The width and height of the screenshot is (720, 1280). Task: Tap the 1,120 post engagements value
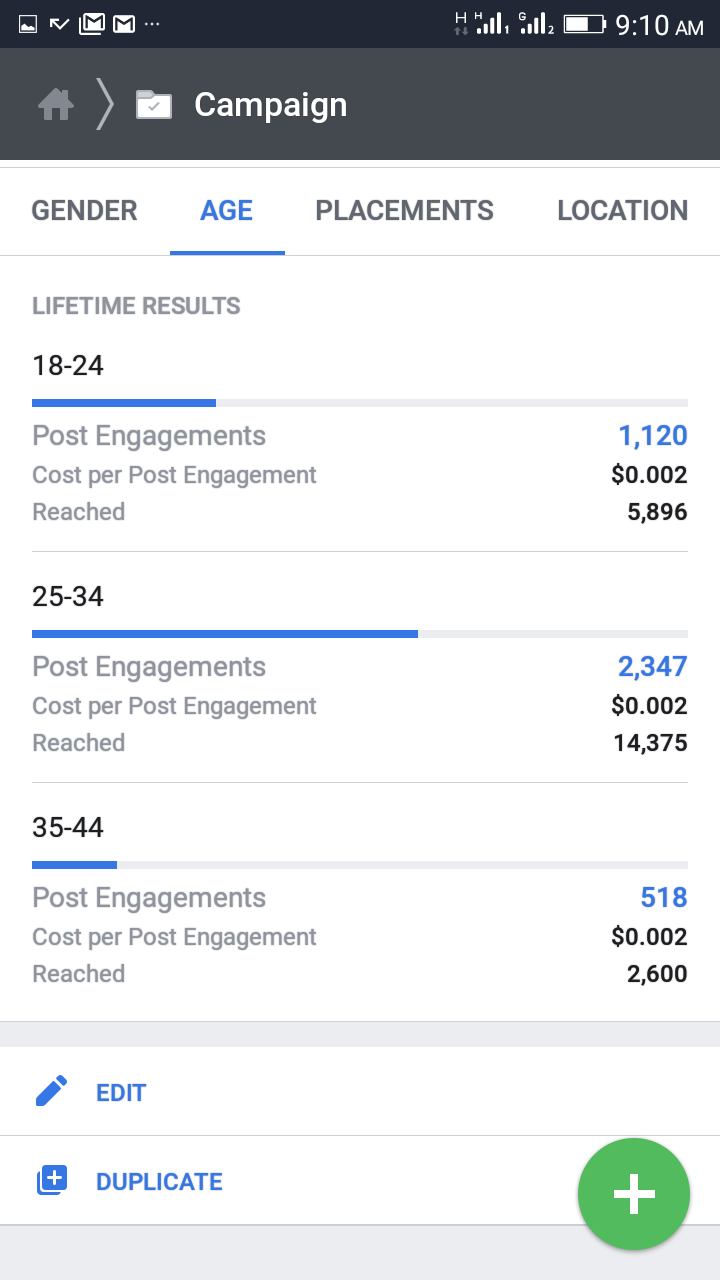653,435
